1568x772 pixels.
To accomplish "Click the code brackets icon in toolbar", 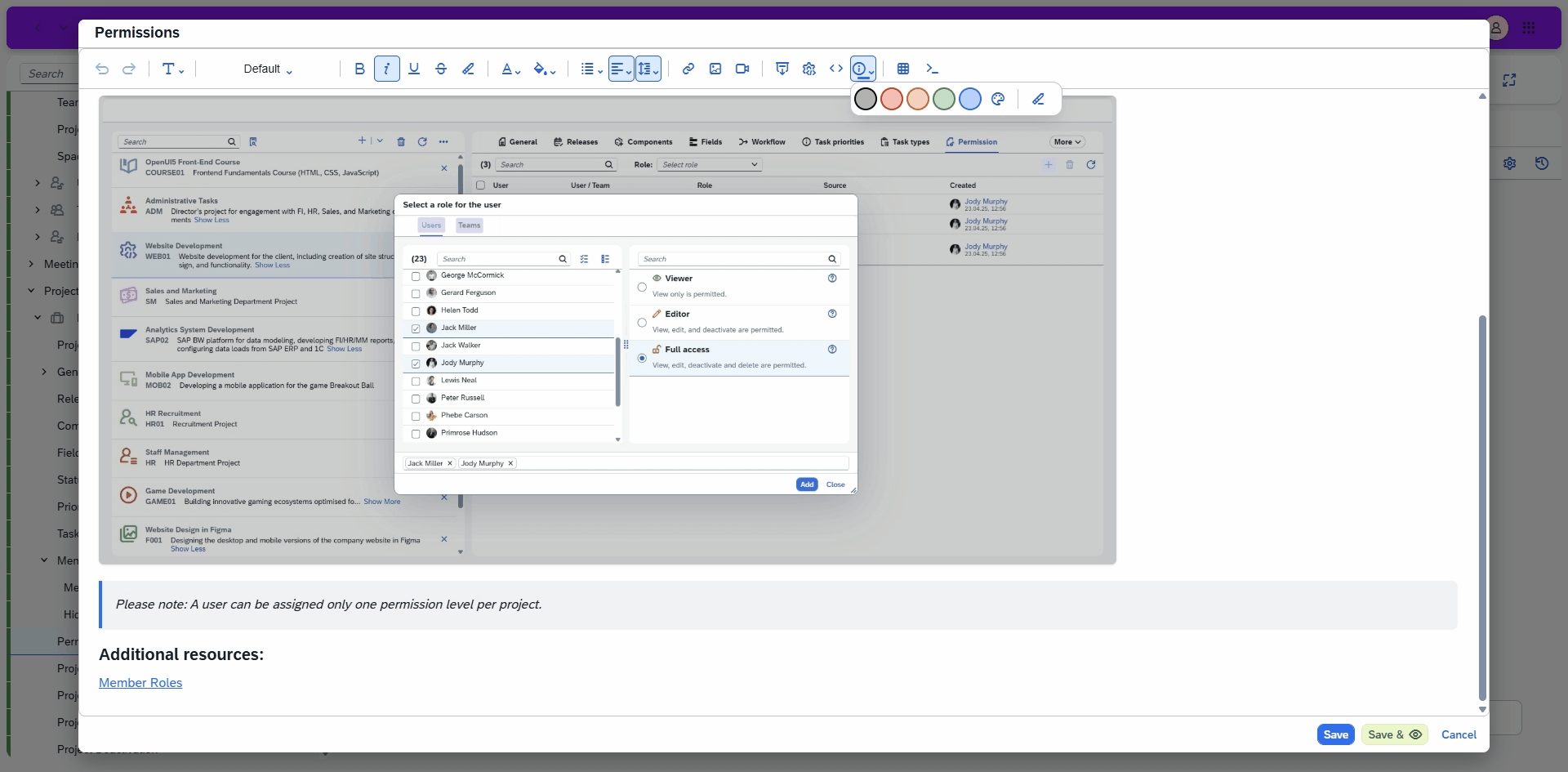I will (x=836, y=69).
